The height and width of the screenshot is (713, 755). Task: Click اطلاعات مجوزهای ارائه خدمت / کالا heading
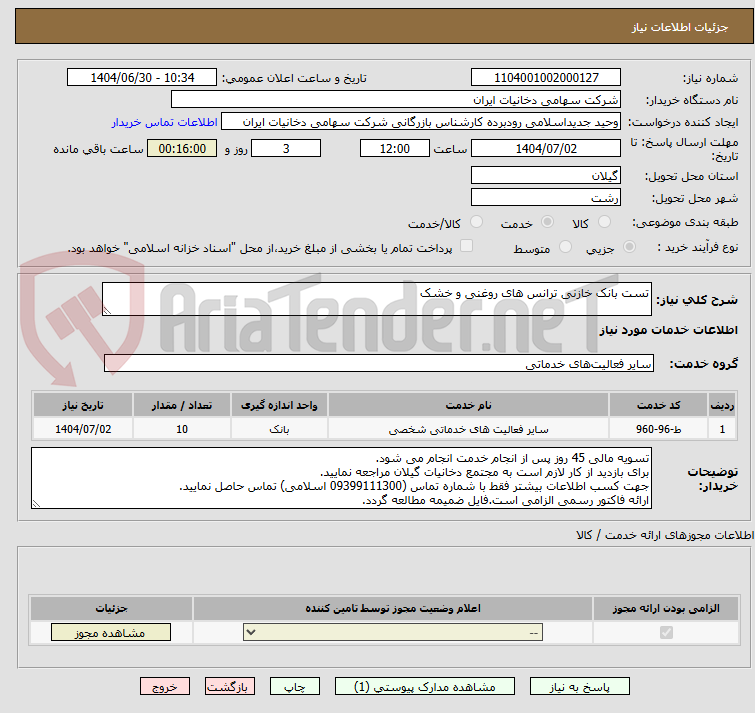(x=665, y=535)
